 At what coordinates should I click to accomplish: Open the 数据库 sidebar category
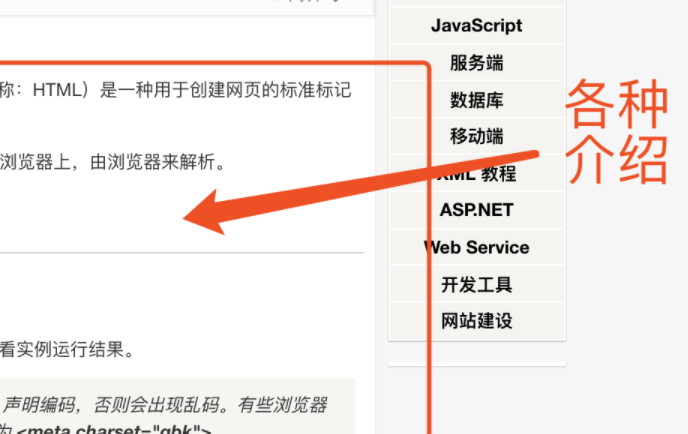[x=476, y=100]
